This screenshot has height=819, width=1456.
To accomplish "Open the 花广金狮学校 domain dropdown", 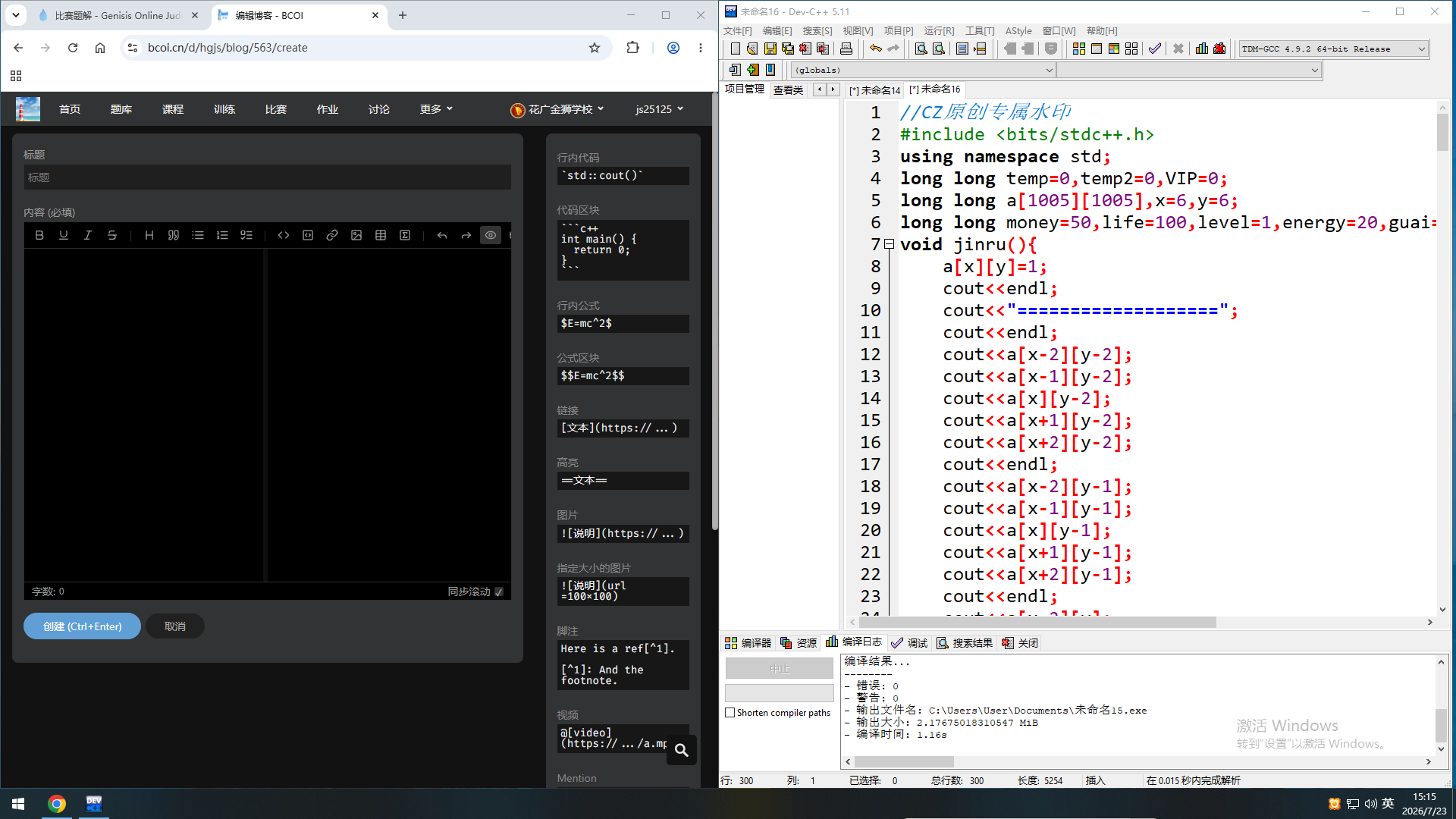I will point(557,109).
